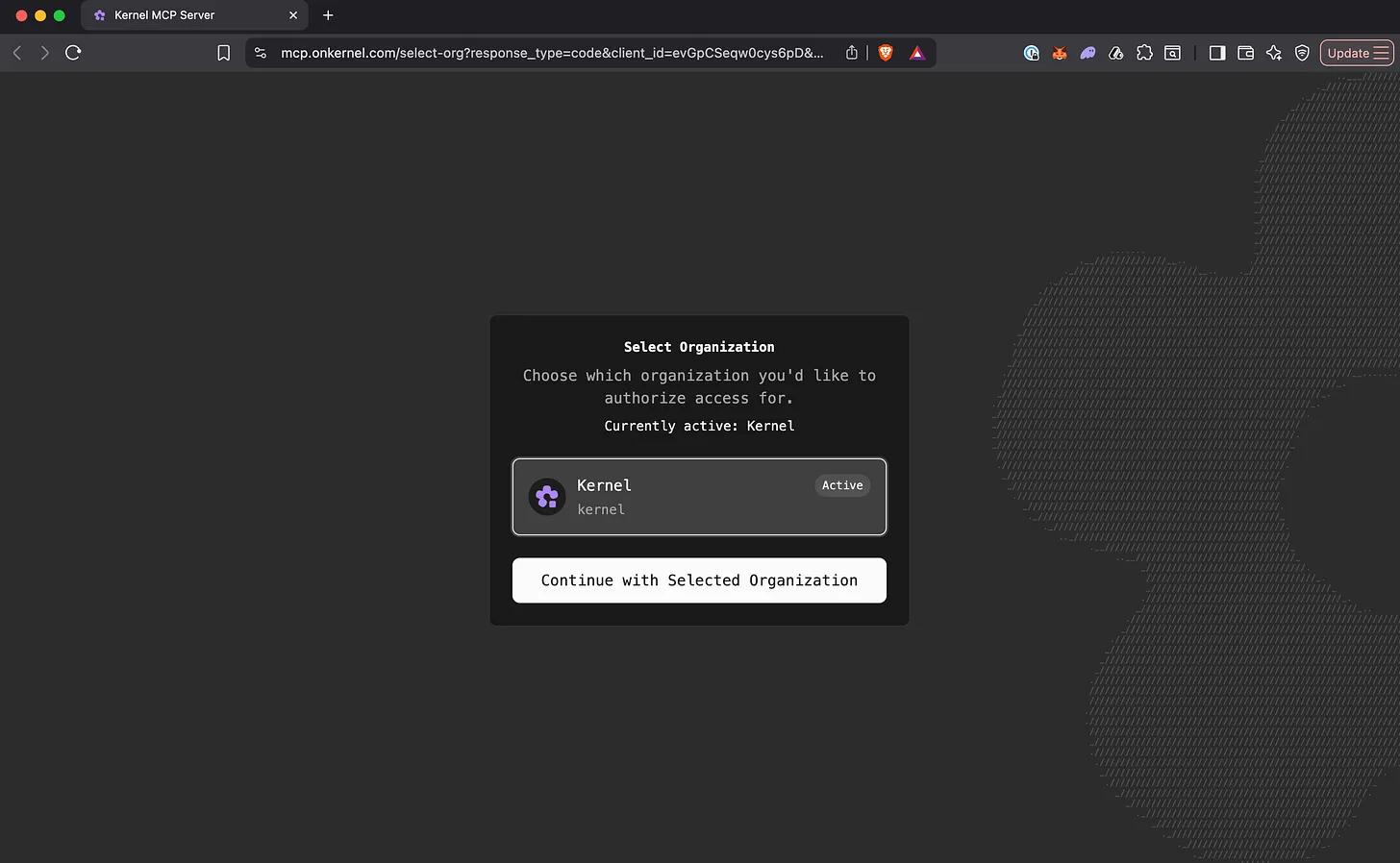Click the yellow minimize window button
The image size is (1400, 863).
[x=40, y=15]
